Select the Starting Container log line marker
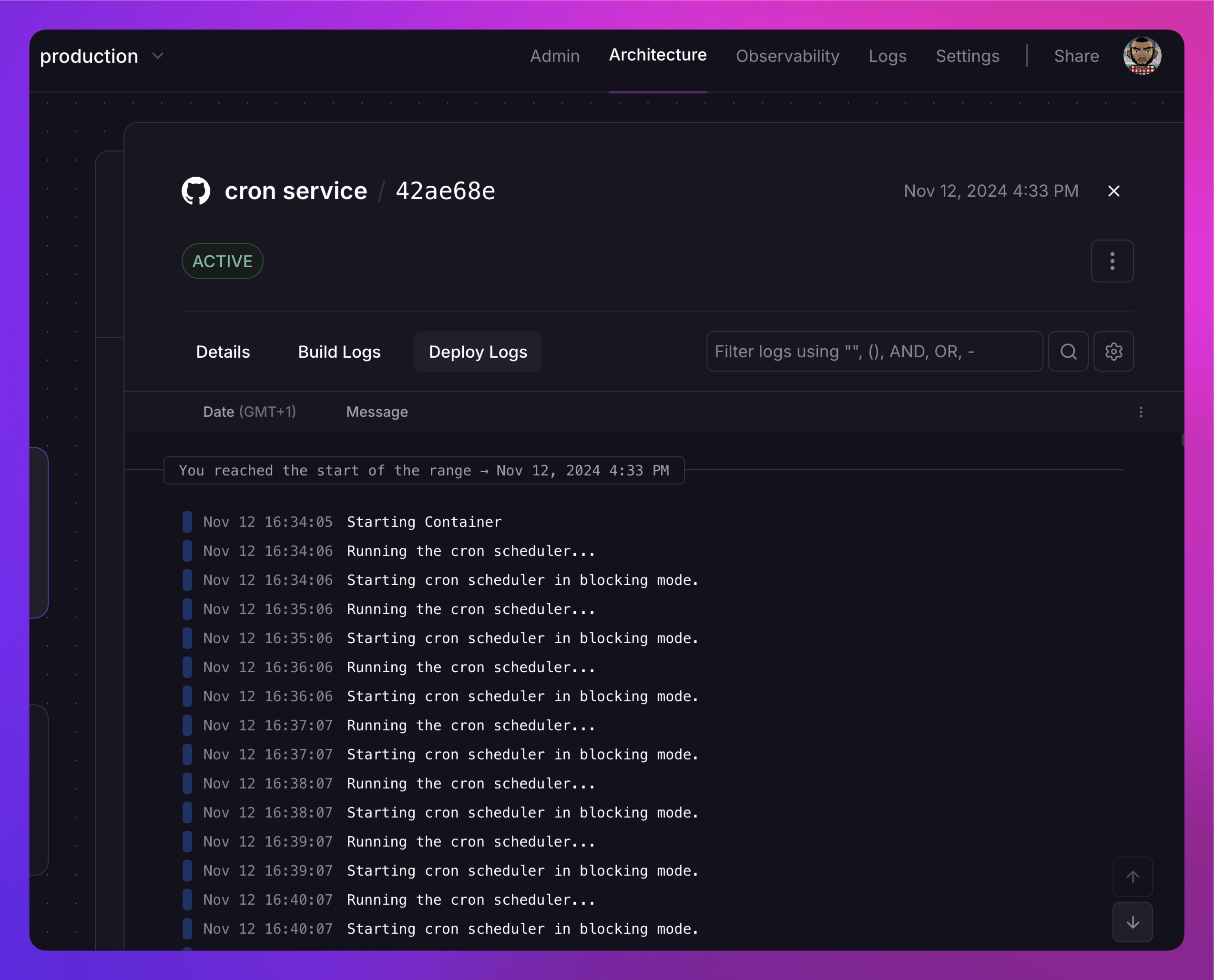Screen dimensions: 1214x980 (x=187, y=522)
